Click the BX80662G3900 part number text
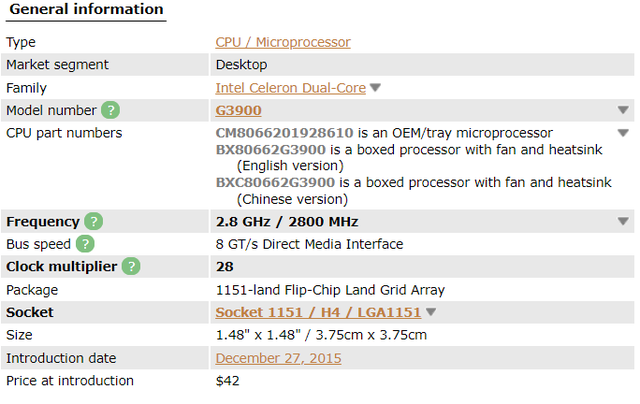The width and height of the screenshot is (640, 404). 276,149
